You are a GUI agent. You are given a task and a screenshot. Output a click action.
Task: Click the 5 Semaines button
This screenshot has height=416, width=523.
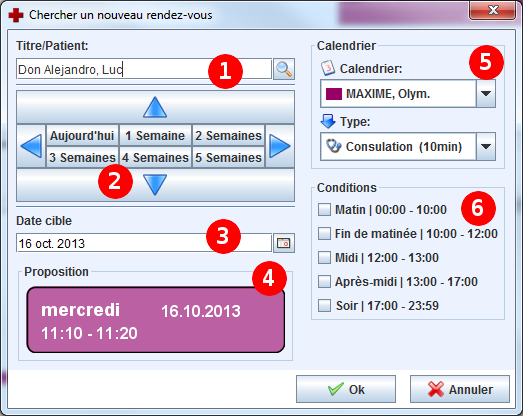coord(228,157)
